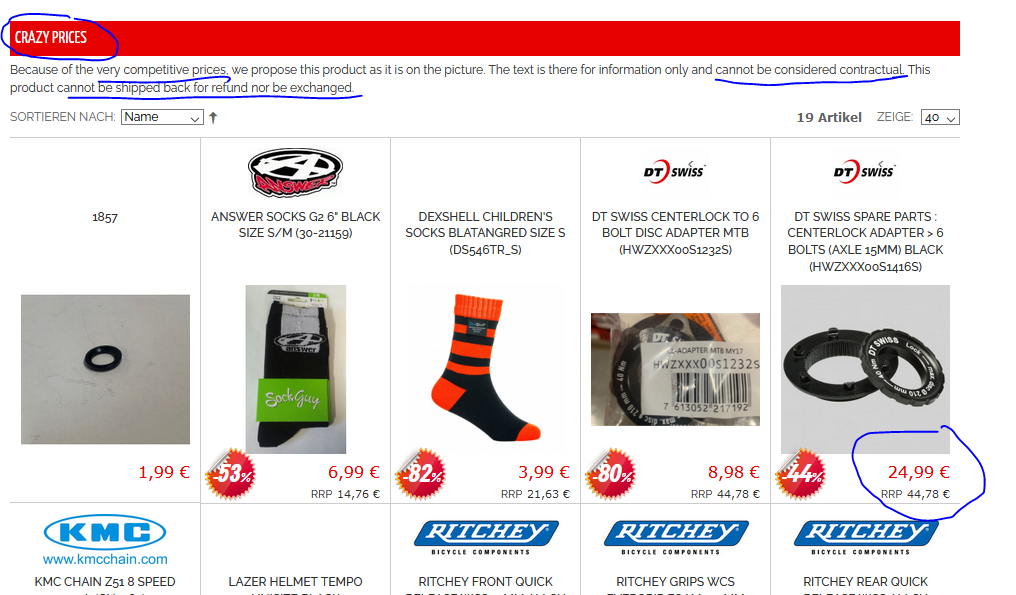Open DT Swiss Centerlock to 6 Bolt link
Viewport: 1016px width, 595px height.
[x=675, y=233]
